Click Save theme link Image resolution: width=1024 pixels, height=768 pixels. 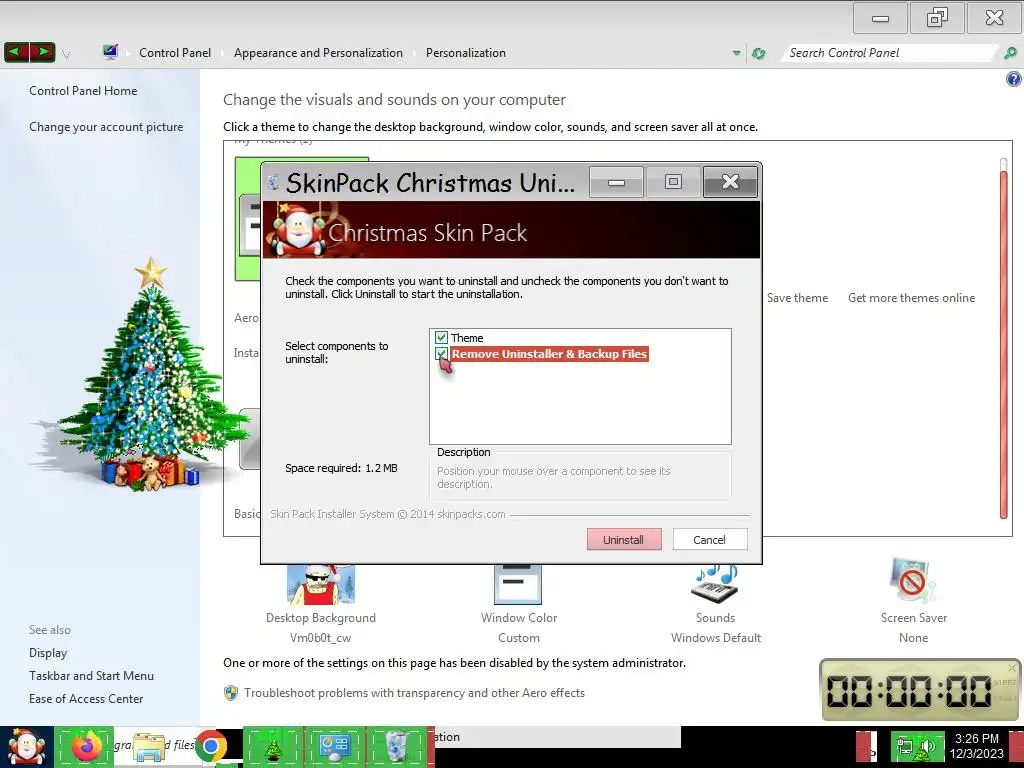(797, 298)
